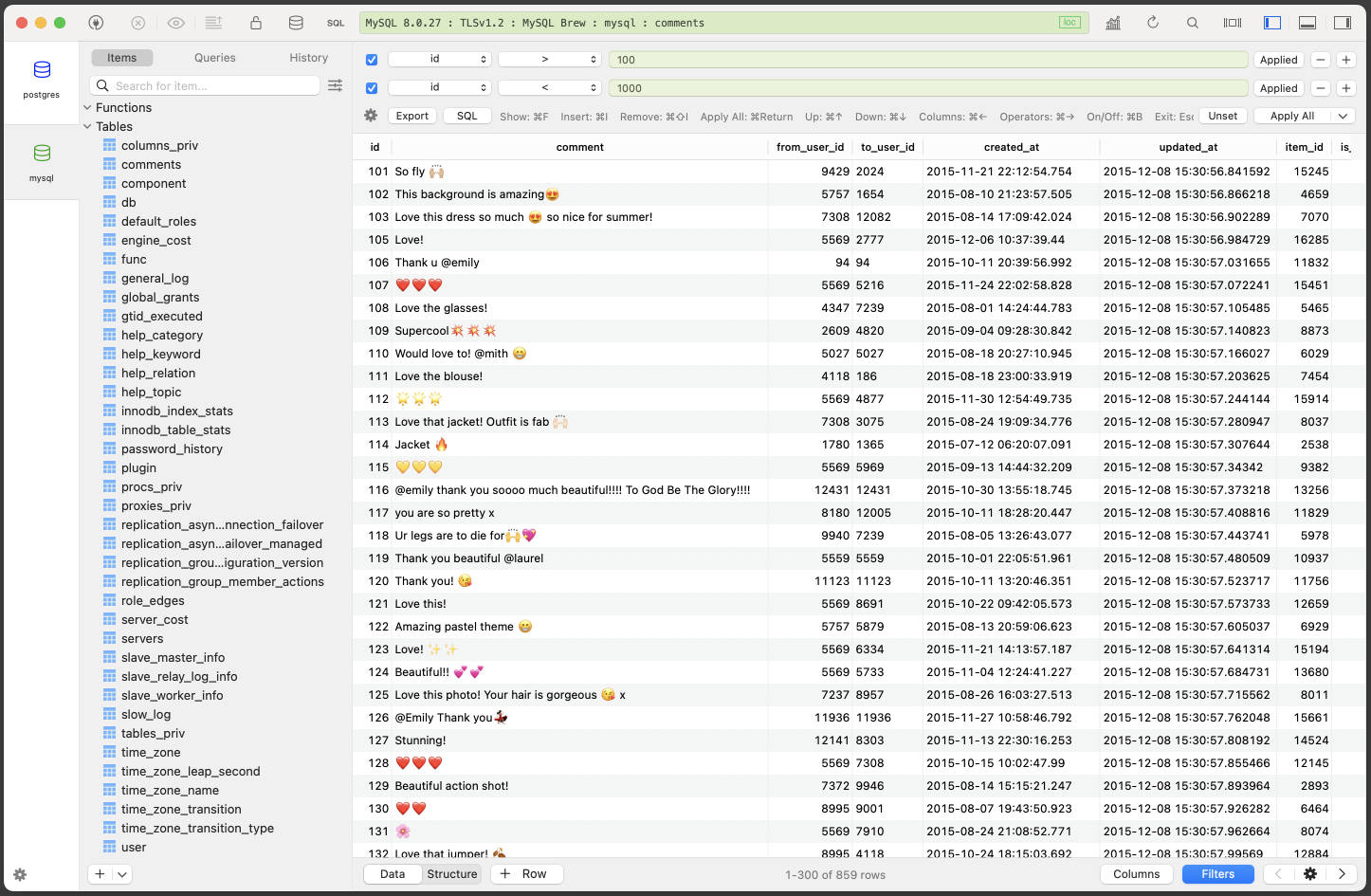
Task: Toggle the left sidebar panel icon
Action: 1272,23
